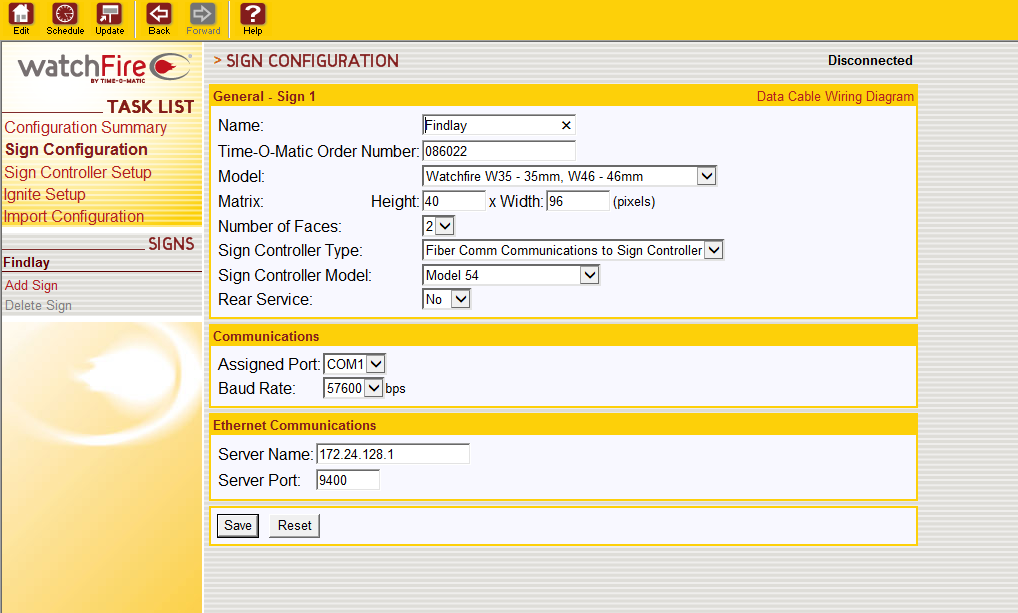Click Ethernet Communications section header
Viewport: 1018px width, 613px height.
[x=295, y=425]
